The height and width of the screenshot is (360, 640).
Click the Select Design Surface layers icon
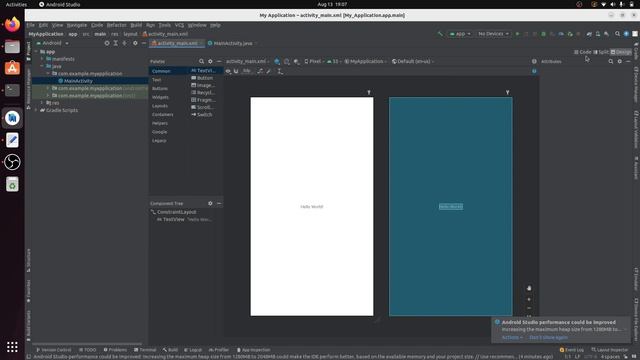(x=277, y=61)
